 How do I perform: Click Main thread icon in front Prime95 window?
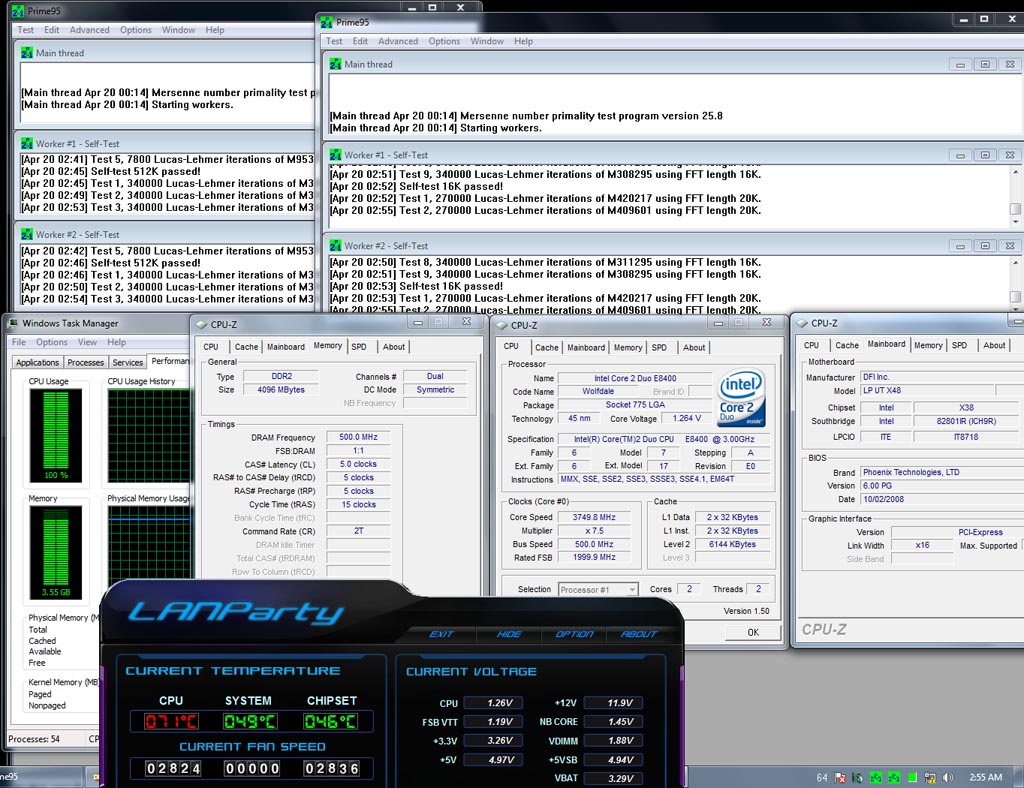pos(335,64)
